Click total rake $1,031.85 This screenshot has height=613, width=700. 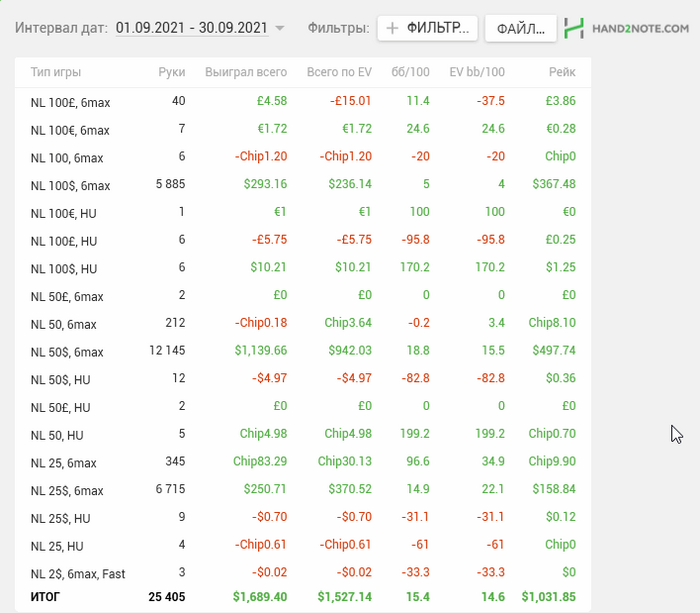[x=549, y=597]
